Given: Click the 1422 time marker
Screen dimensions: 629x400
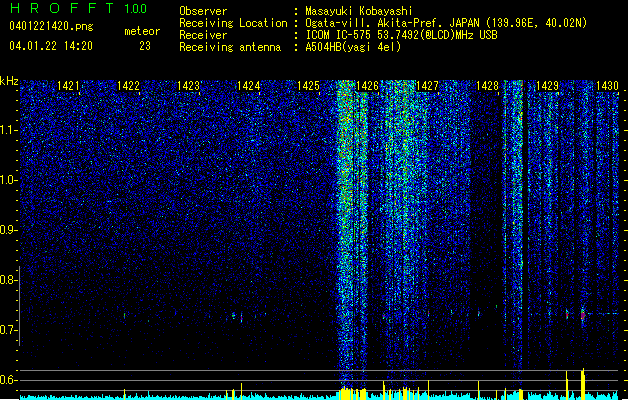Looking at the screenshot, I should (x=128, y=86).
